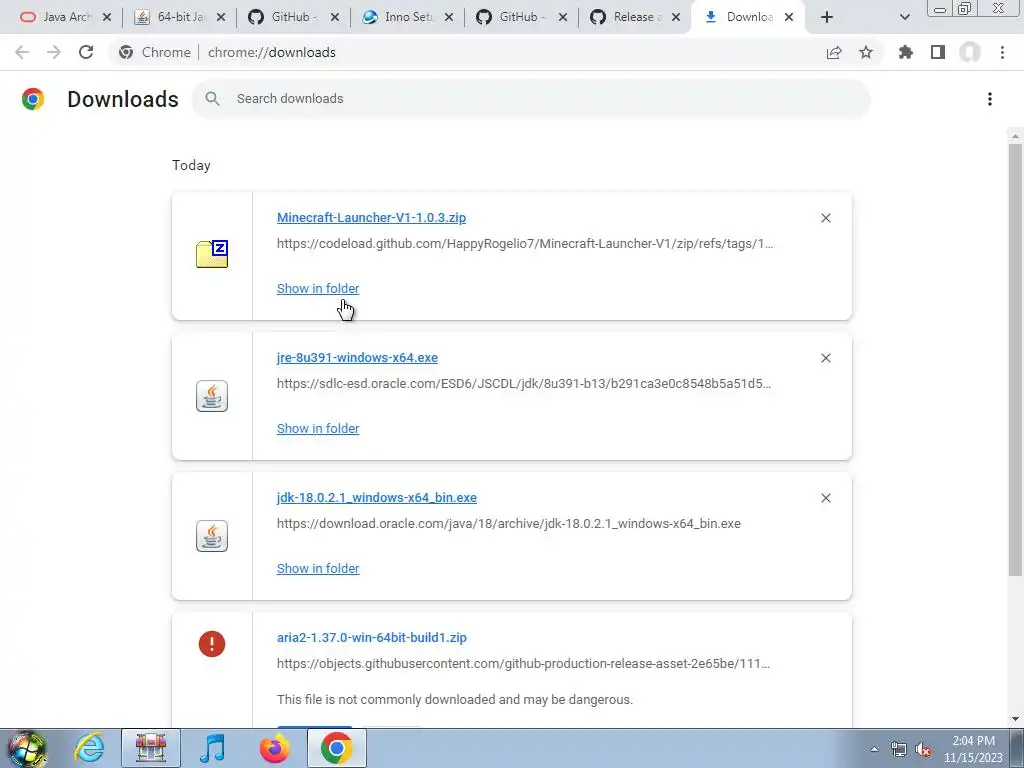Click the sdlc-esd.oracle.com source URL
This screenshot has width=1024, height=768.
[x=524, y=383]
